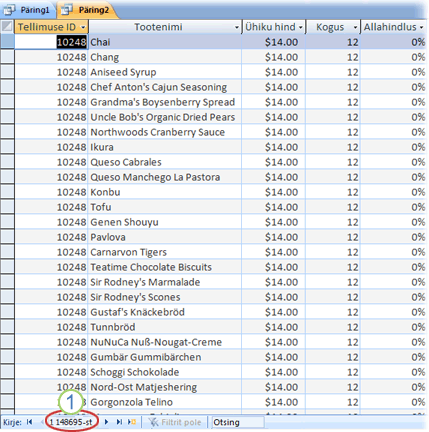Screen dimensions: 429x432
Task: Click the Filtrit pole filter indicator
Action: 175,422
